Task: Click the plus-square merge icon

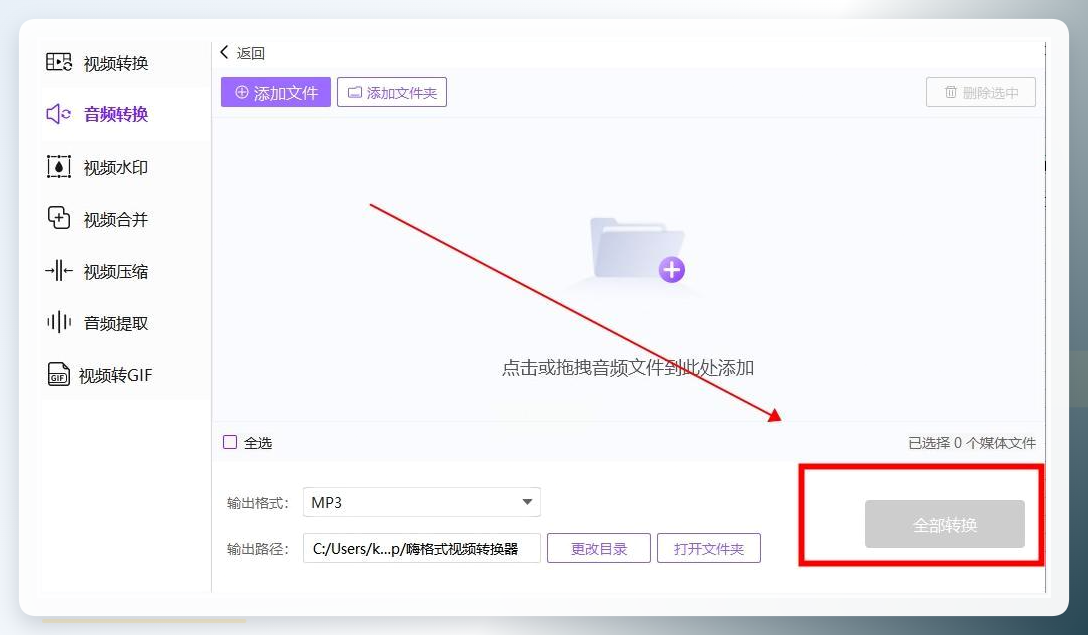Action: [x=58, y=218]
